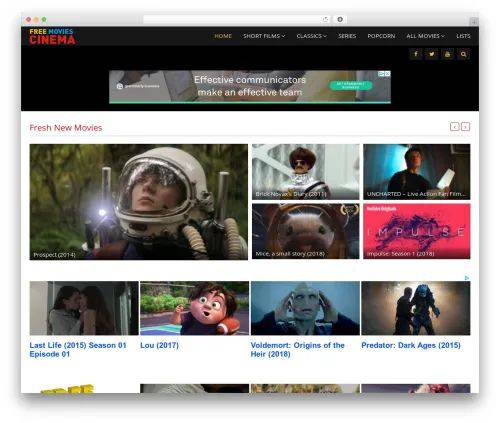Open the Facebook social icon
Image resolution: width=500 pixels, height=423 pixels.
[x=415, y=54]
